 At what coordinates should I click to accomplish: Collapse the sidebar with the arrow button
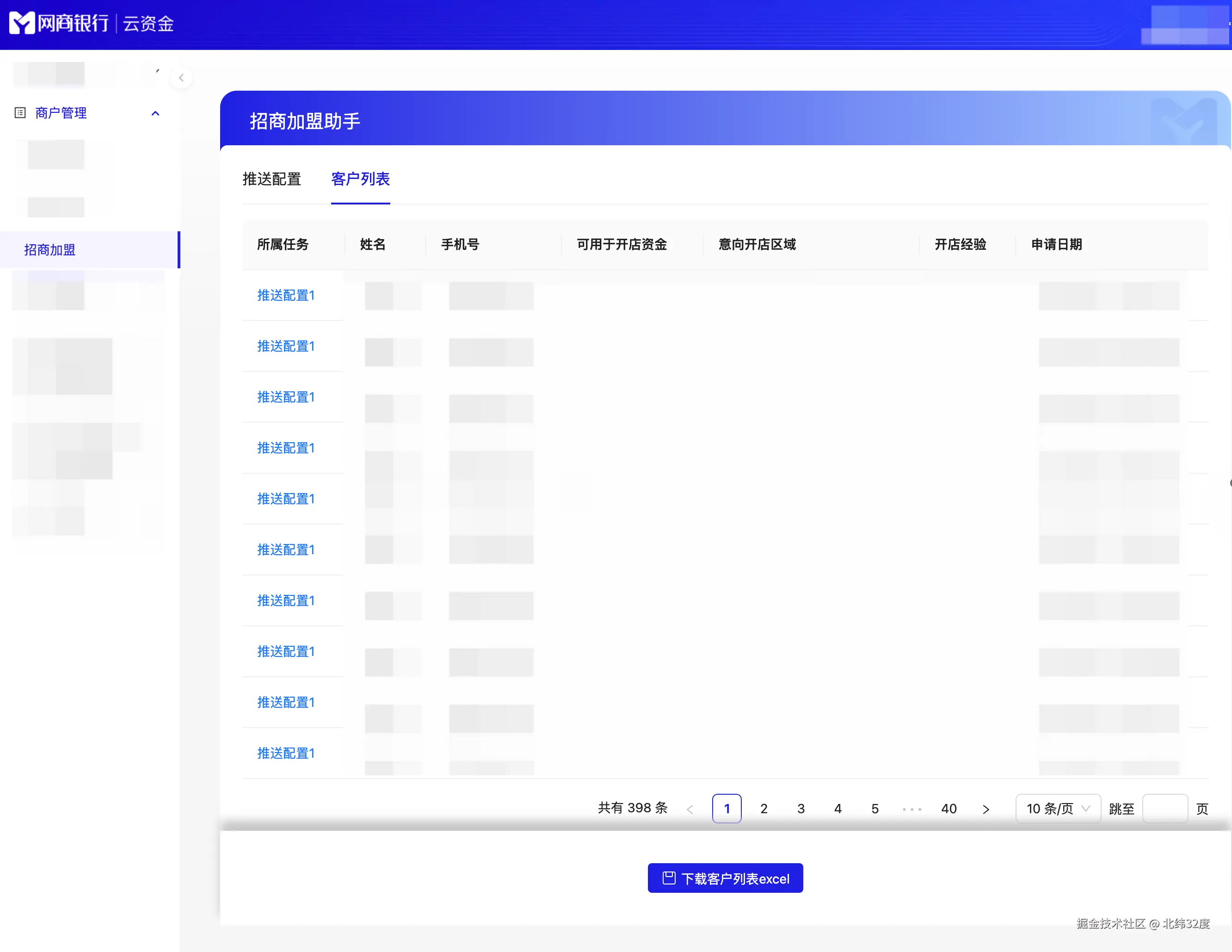tap(181, 78)
